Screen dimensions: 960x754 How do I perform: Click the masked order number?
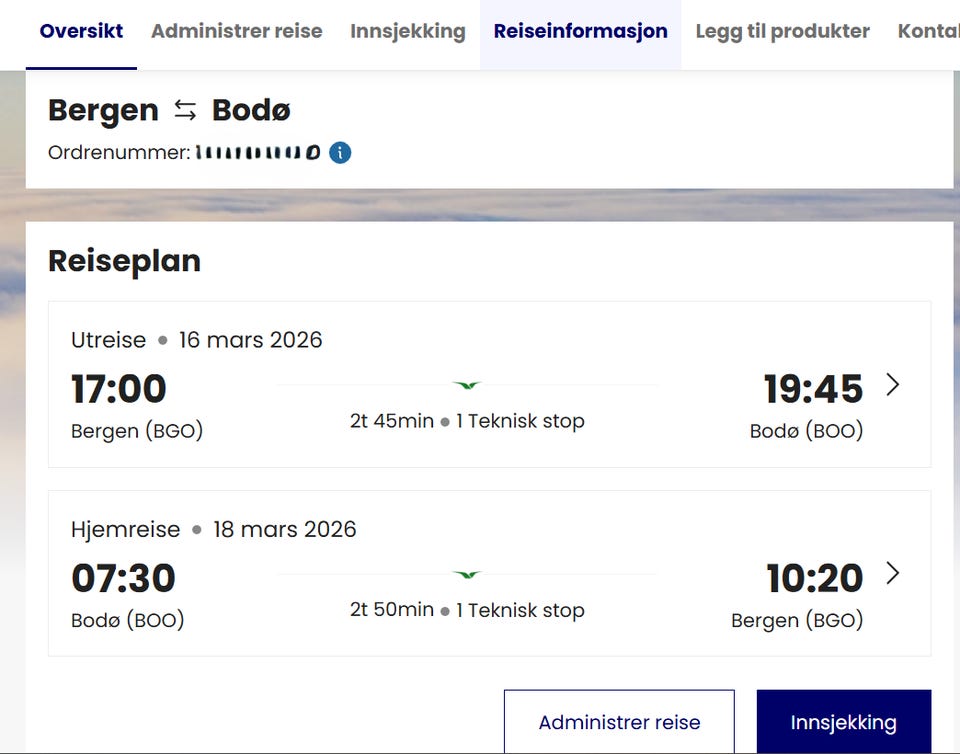(257, 153)
